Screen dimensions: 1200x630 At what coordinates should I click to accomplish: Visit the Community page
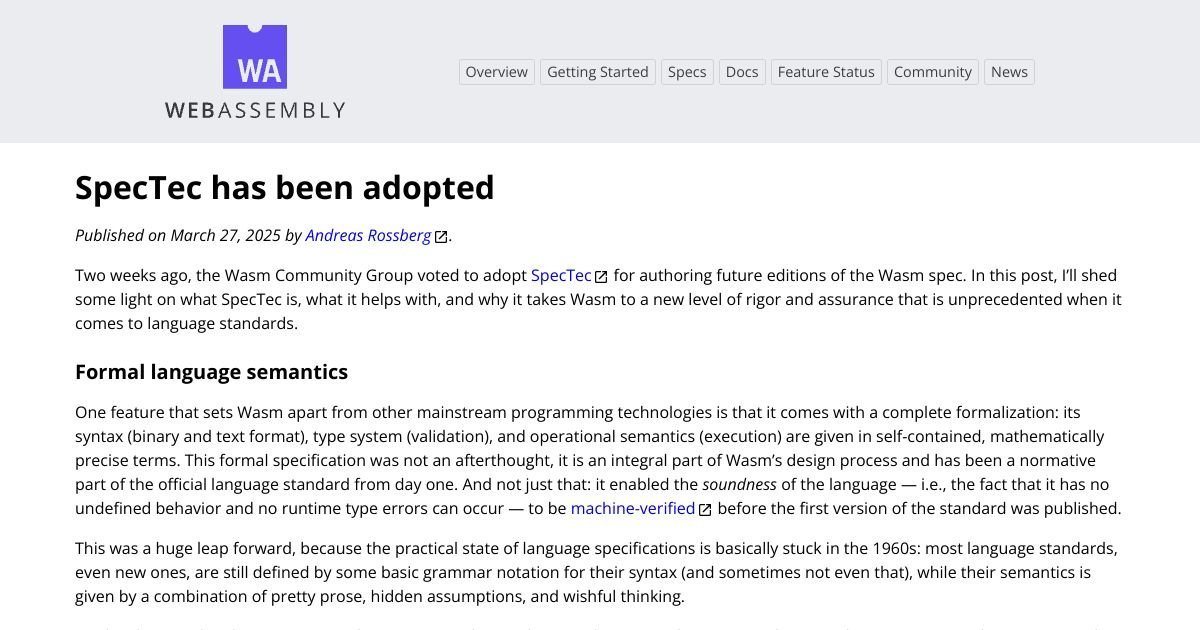pyautogui.click(x=932, y=71)
